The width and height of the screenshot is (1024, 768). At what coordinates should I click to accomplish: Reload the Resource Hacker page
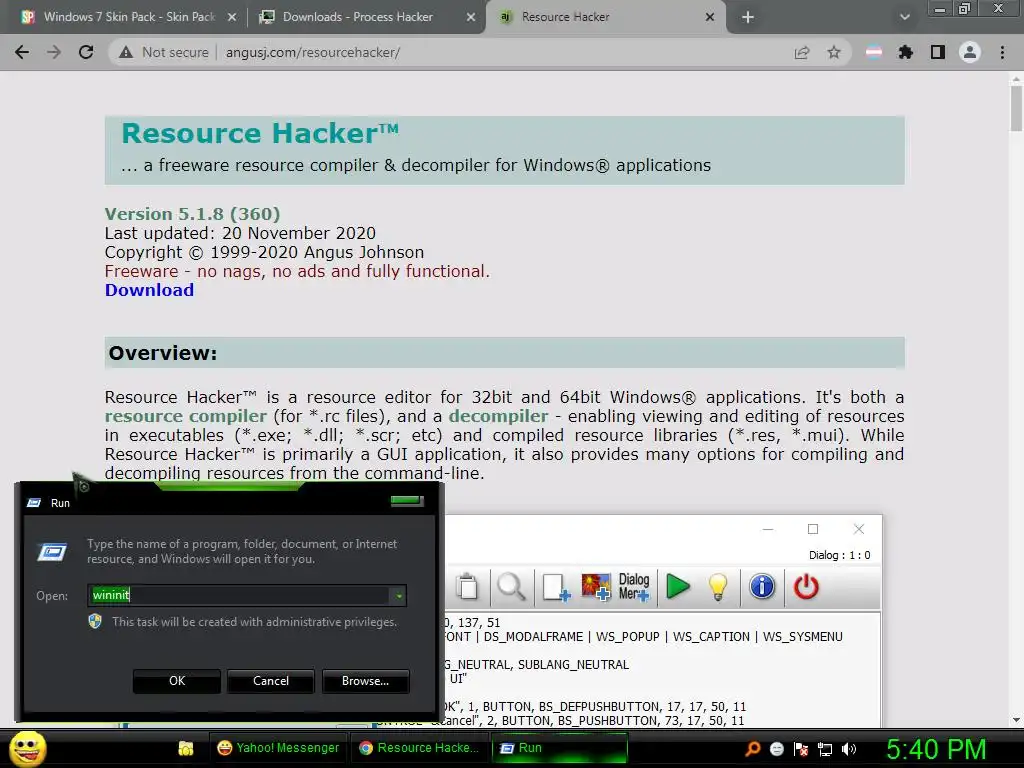(x=86, y=52)
